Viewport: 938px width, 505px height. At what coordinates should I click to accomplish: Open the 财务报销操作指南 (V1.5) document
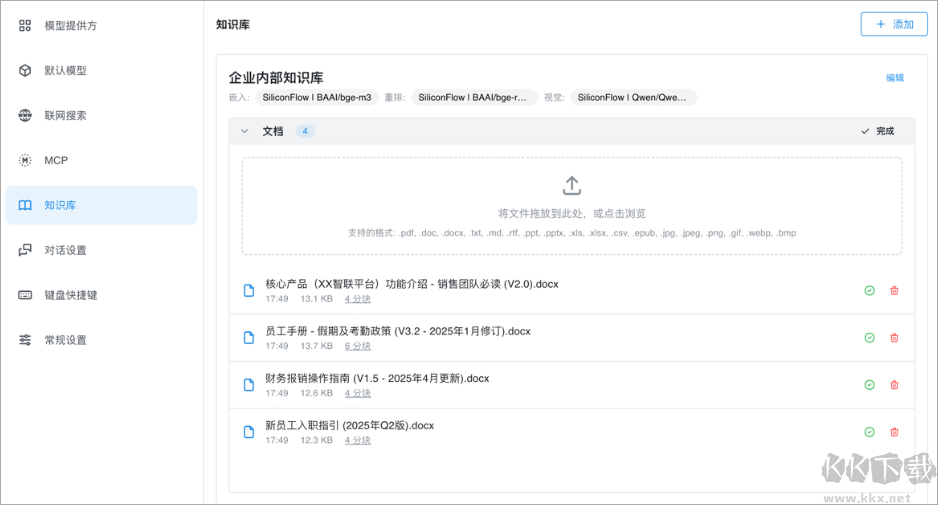[377, 379]
